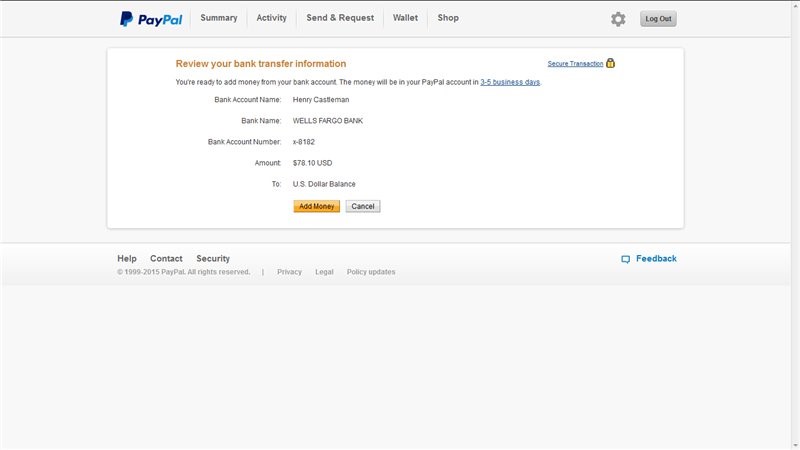
Task: Navigate to the Shop tab
Action: tap(448, 18)
